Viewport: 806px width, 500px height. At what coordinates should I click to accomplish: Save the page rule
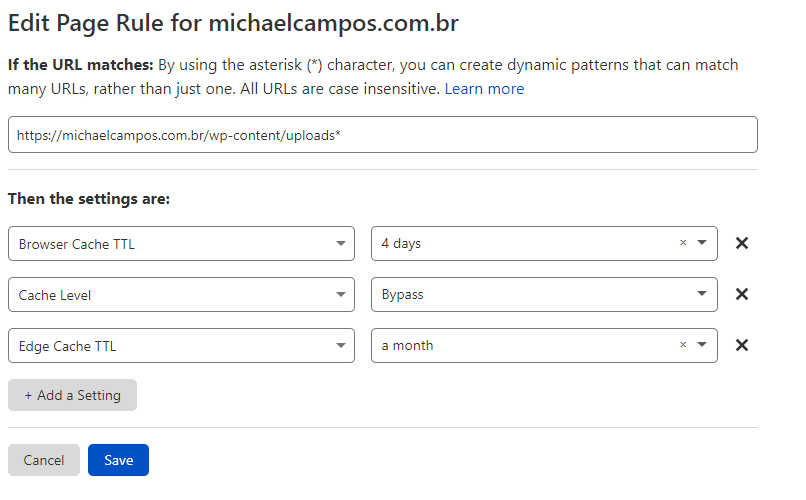click(118, 460)
